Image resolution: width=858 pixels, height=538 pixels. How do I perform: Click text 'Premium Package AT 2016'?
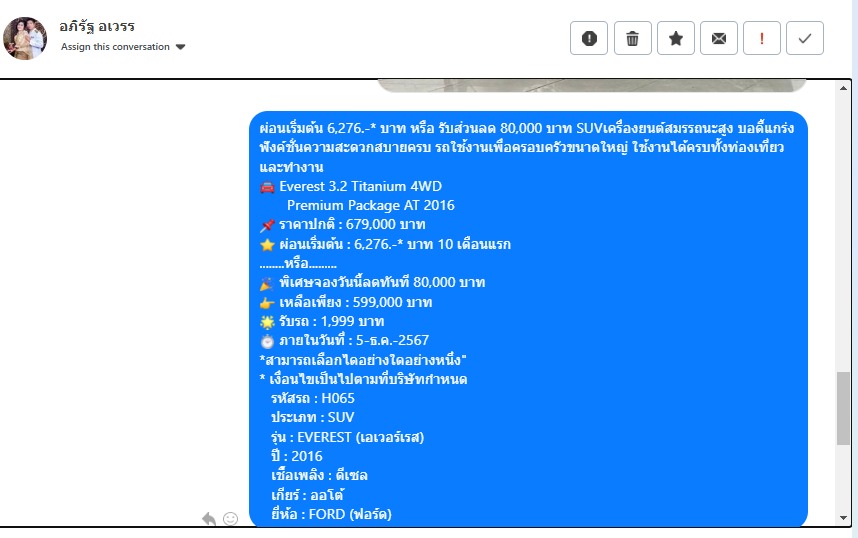[370, 205]
